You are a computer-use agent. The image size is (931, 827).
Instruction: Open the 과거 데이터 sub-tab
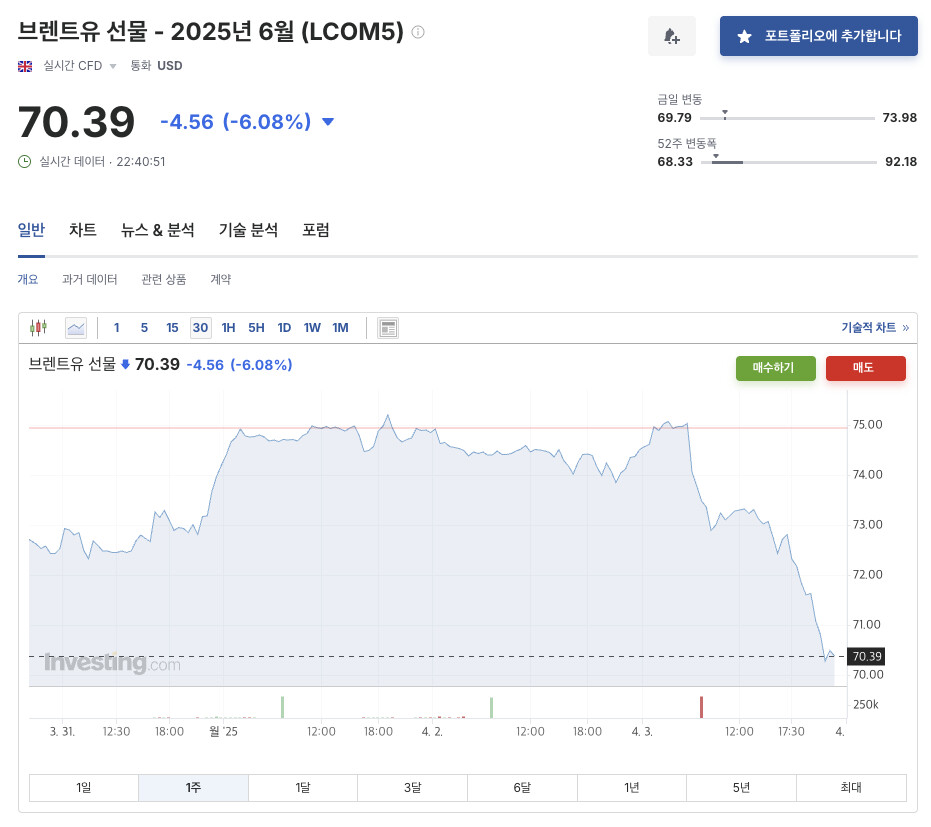click(x=89, y=279)
